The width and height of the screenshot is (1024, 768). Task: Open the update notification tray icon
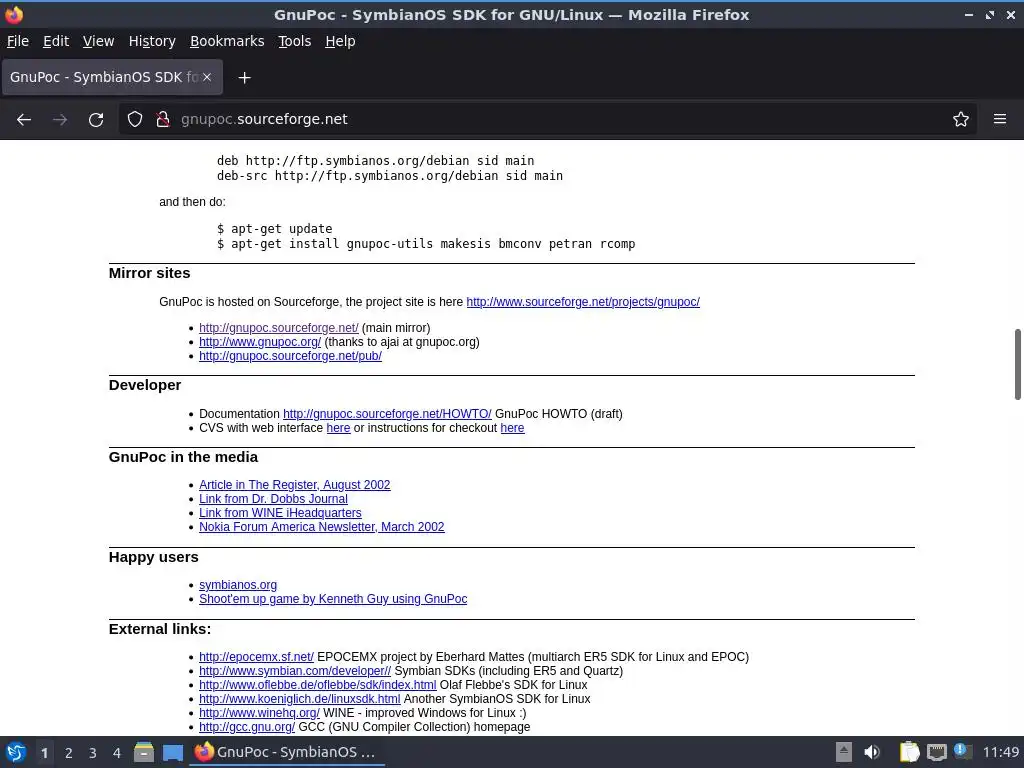[962, 752]
